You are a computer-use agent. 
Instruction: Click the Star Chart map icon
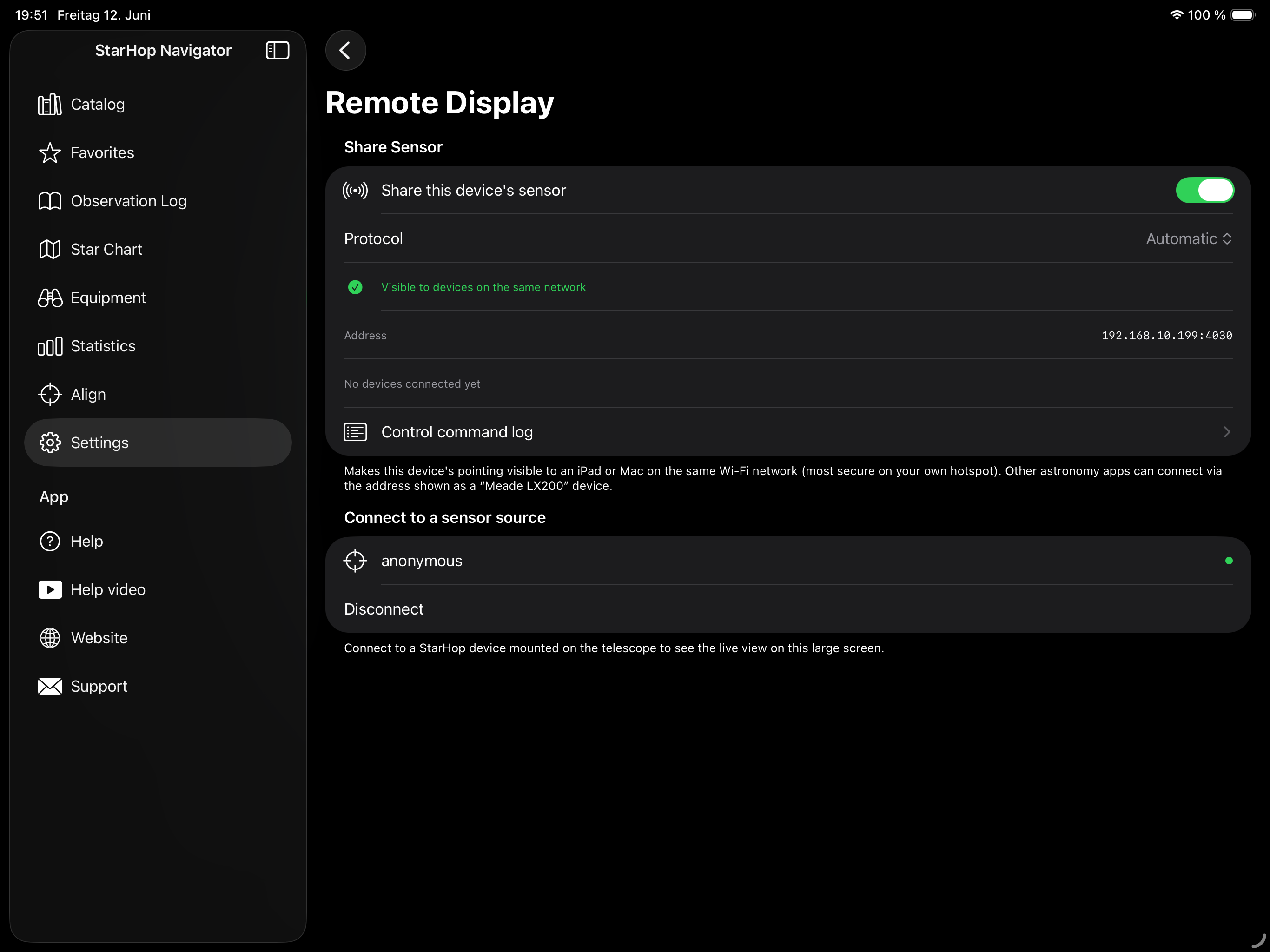click(50, 249)
